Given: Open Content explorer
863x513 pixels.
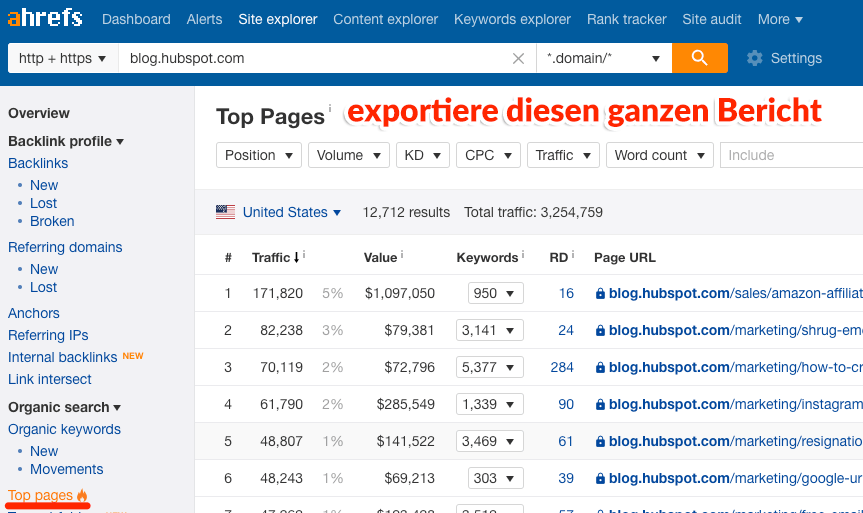Looking at the screenshot, I should (x=385, y=19).
